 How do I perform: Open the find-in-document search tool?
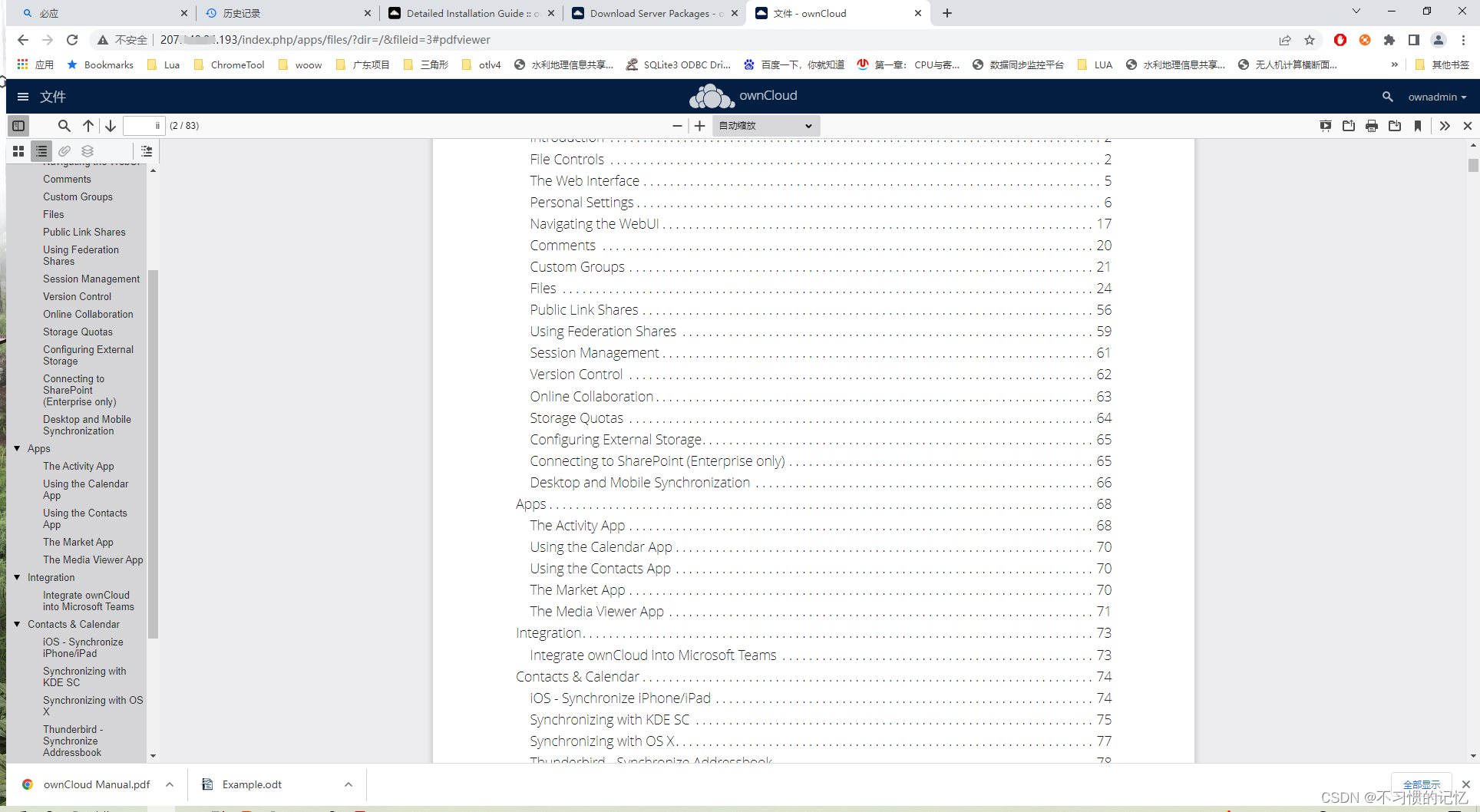(x=64, y=126)
